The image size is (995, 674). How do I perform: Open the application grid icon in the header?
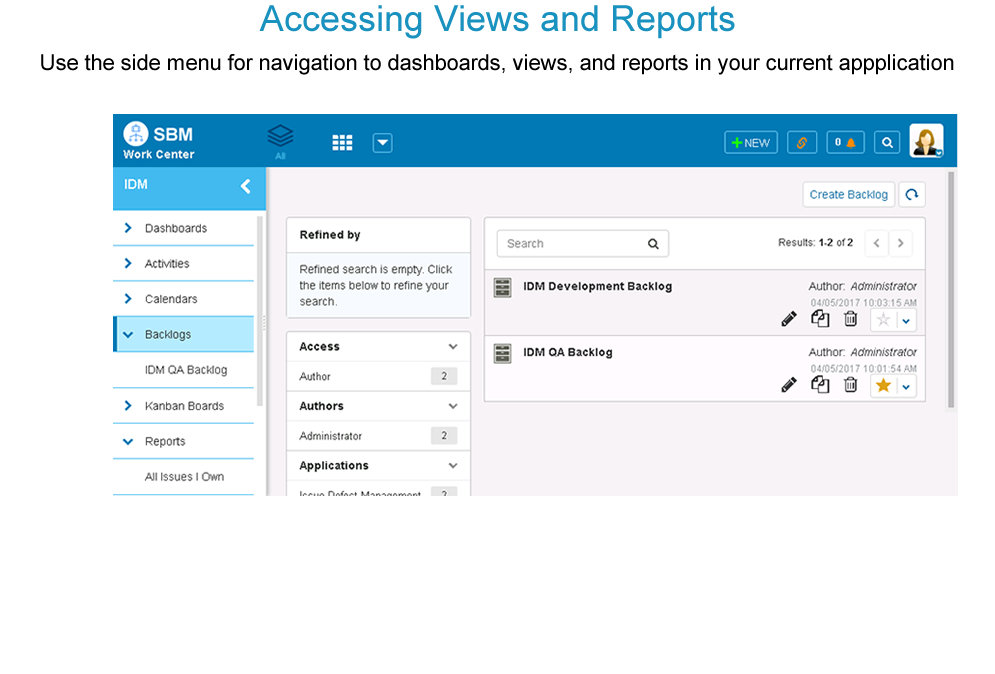pyautogui.click(x=342, y=143)
